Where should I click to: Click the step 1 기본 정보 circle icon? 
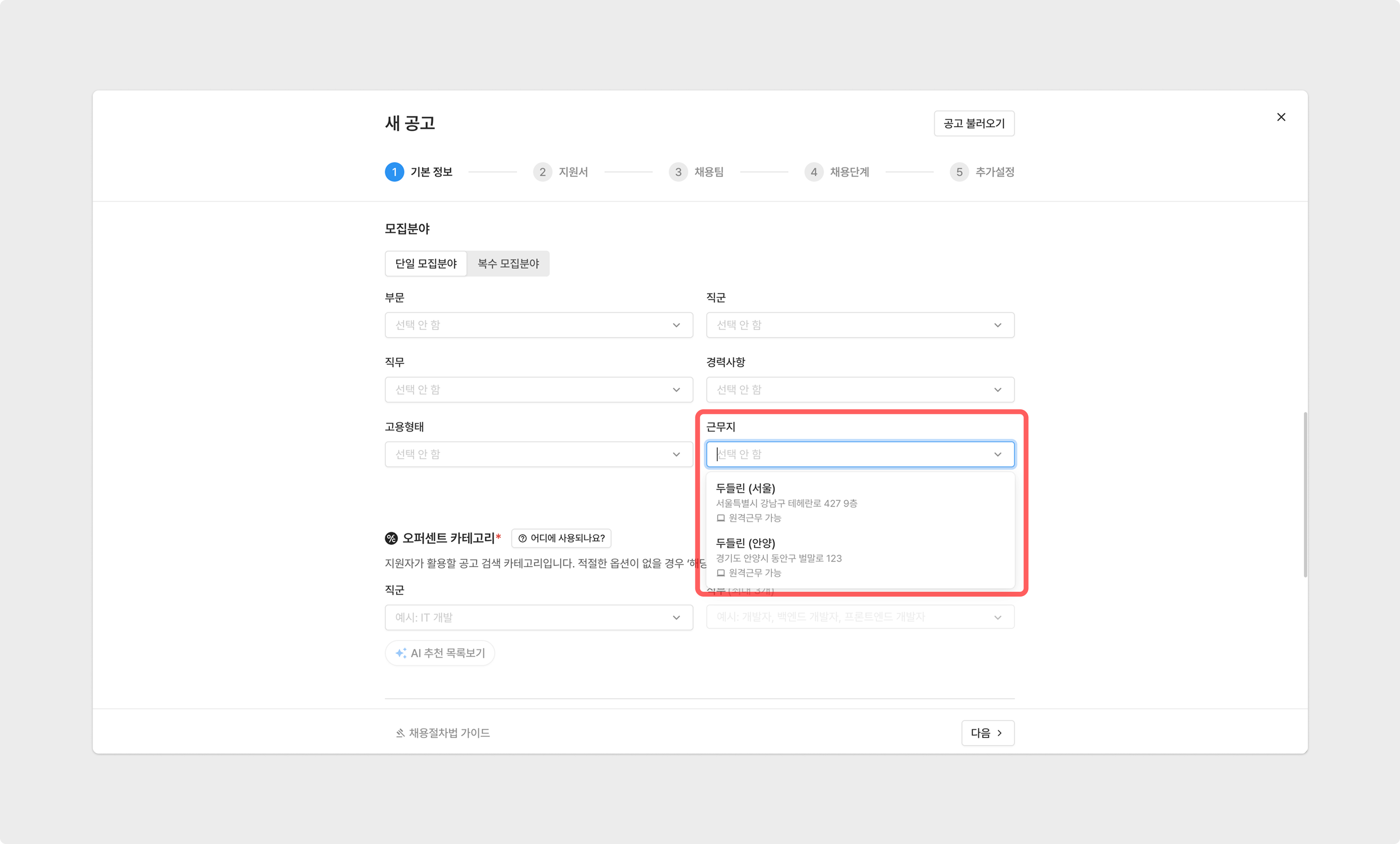pos(394,172)
